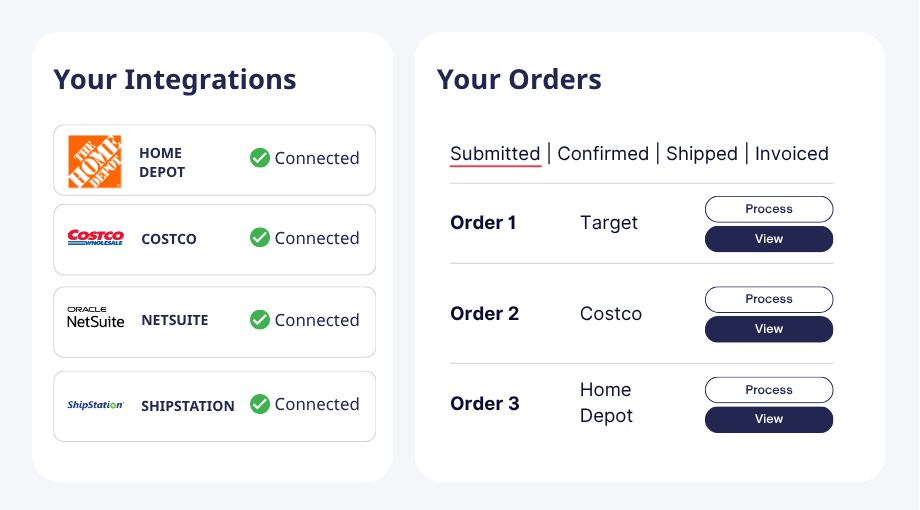Open the Confirmed orders tab
The image size is (920, 510).
[x=603, y=154]
